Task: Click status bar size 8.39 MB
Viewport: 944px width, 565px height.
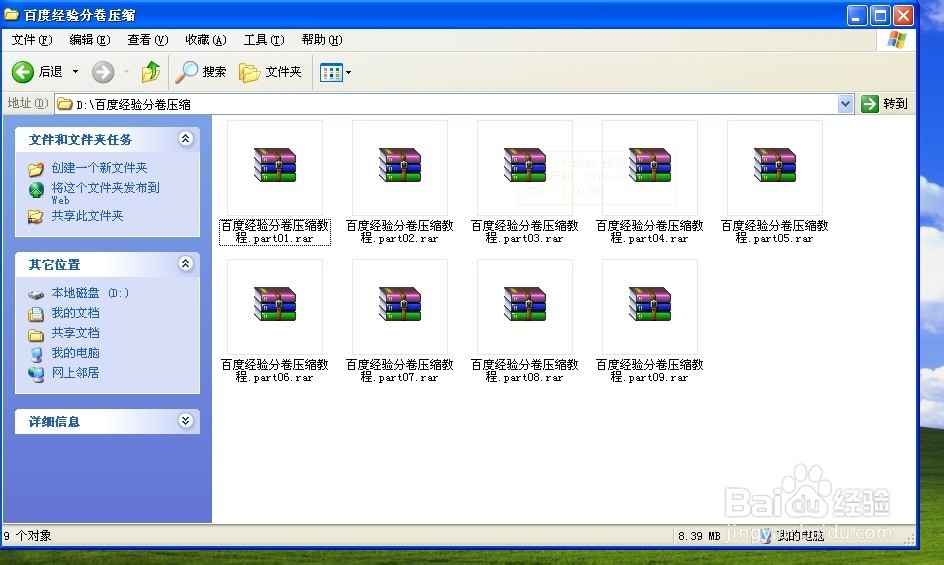Action: click(699, 535)
